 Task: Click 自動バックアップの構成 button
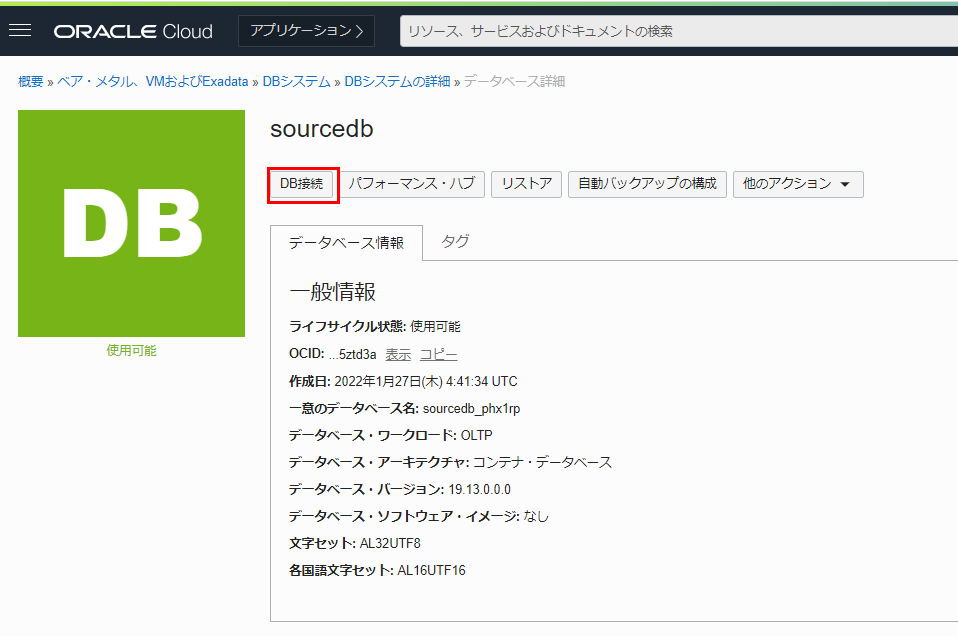pos(647,184)
